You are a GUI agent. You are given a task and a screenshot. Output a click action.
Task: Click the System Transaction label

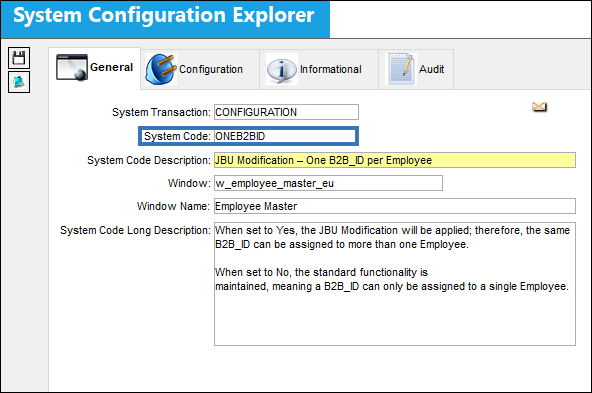click(x=161, y=113)
